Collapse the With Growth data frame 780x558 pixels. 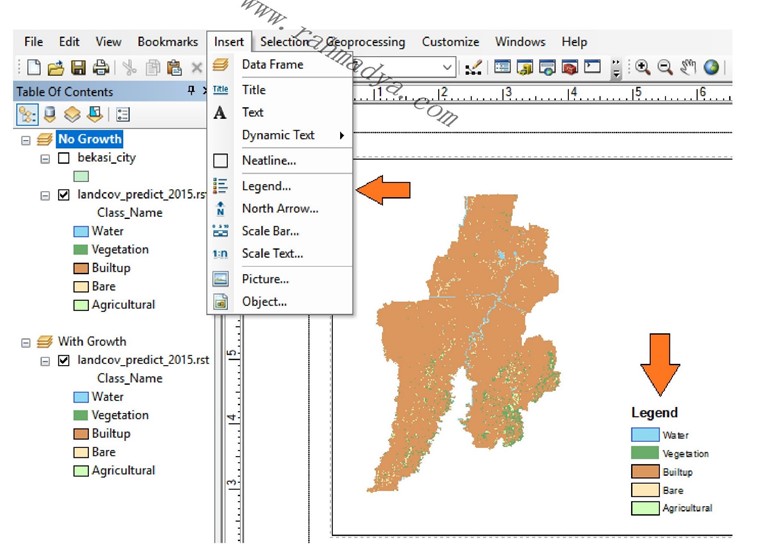pos(26,342)
